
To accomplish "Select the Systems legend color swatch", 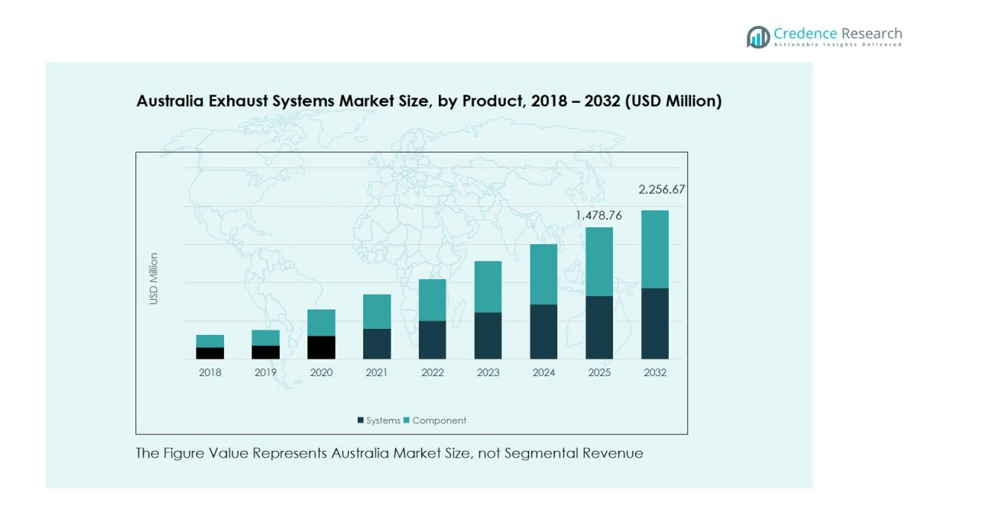I will click(x=361, y=421).
